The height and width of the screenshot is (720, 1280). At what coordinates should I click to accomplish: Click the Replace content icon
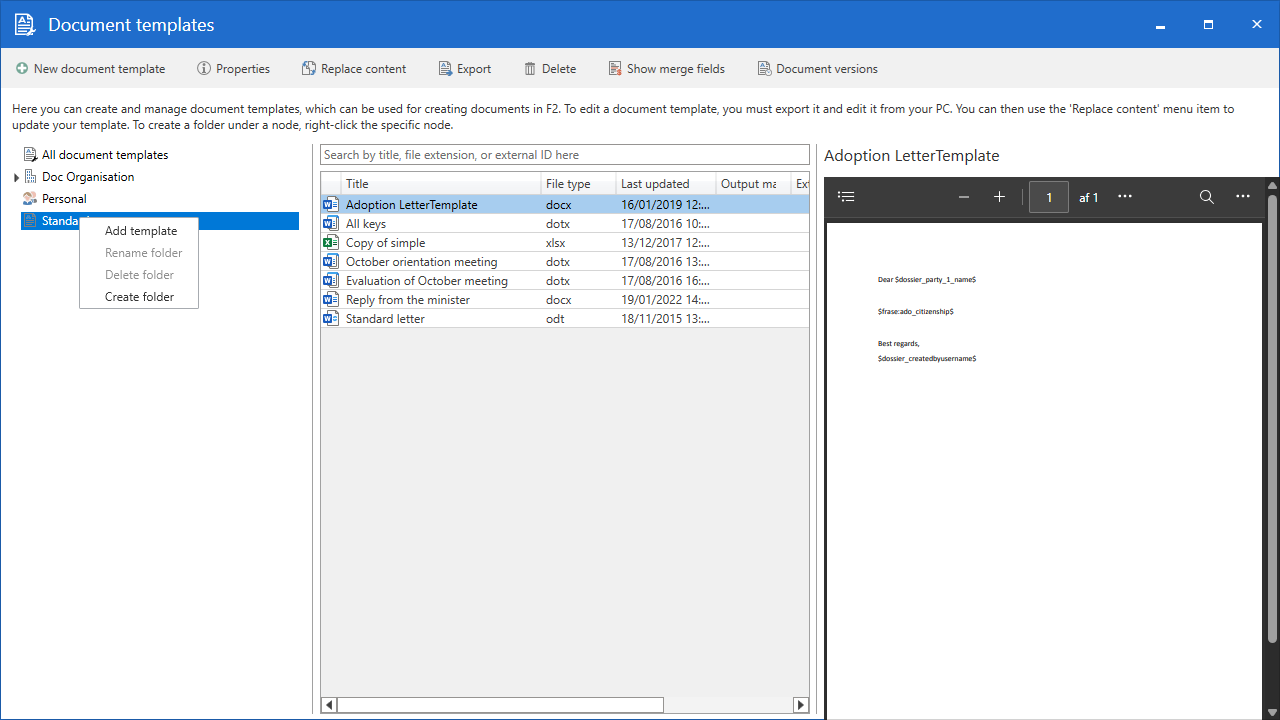tap(309, 69)
